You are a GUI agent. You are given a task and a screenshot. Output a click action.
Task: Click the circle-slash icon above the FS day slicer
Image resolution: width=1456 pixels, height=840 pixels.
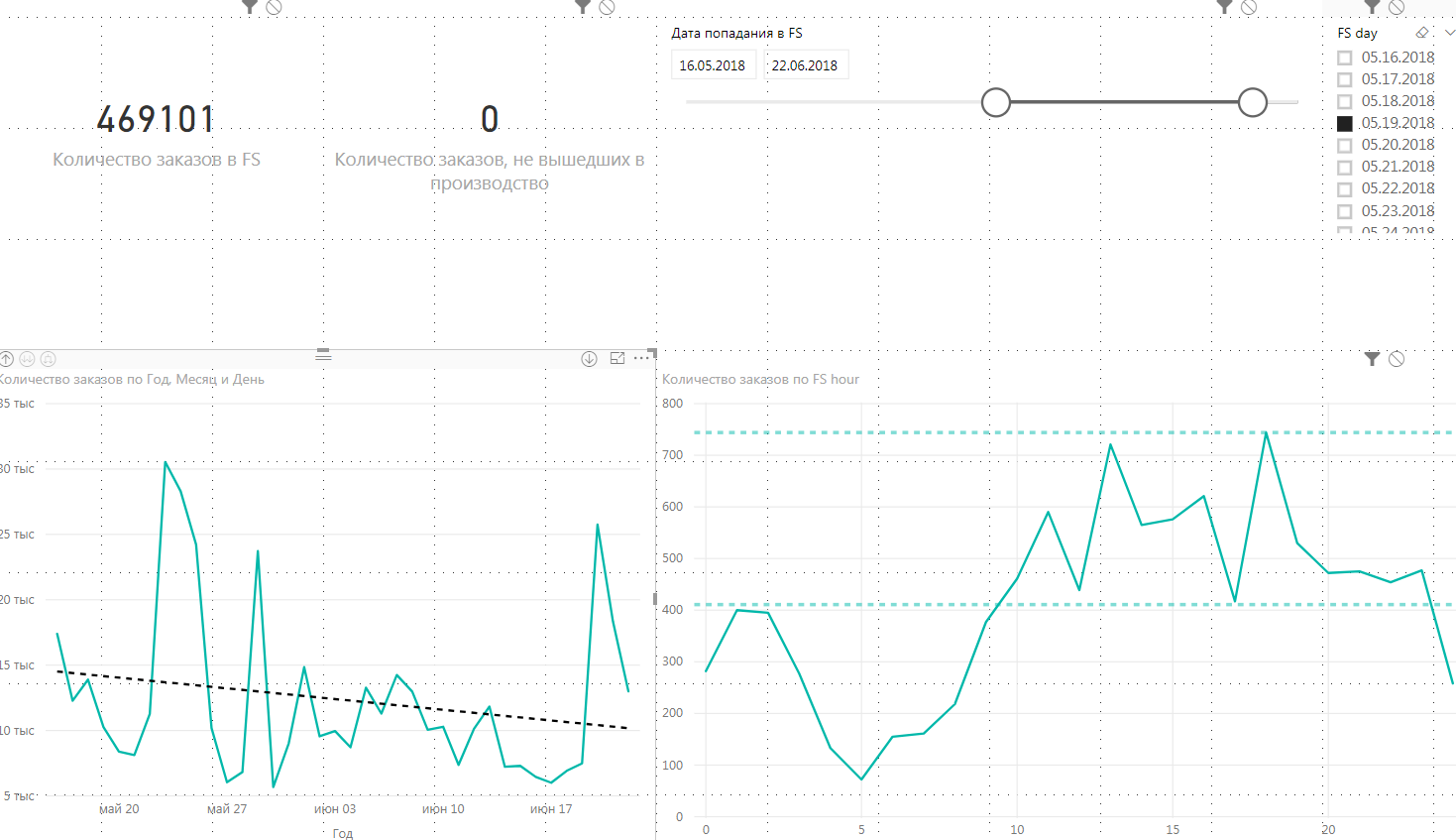1397,6
